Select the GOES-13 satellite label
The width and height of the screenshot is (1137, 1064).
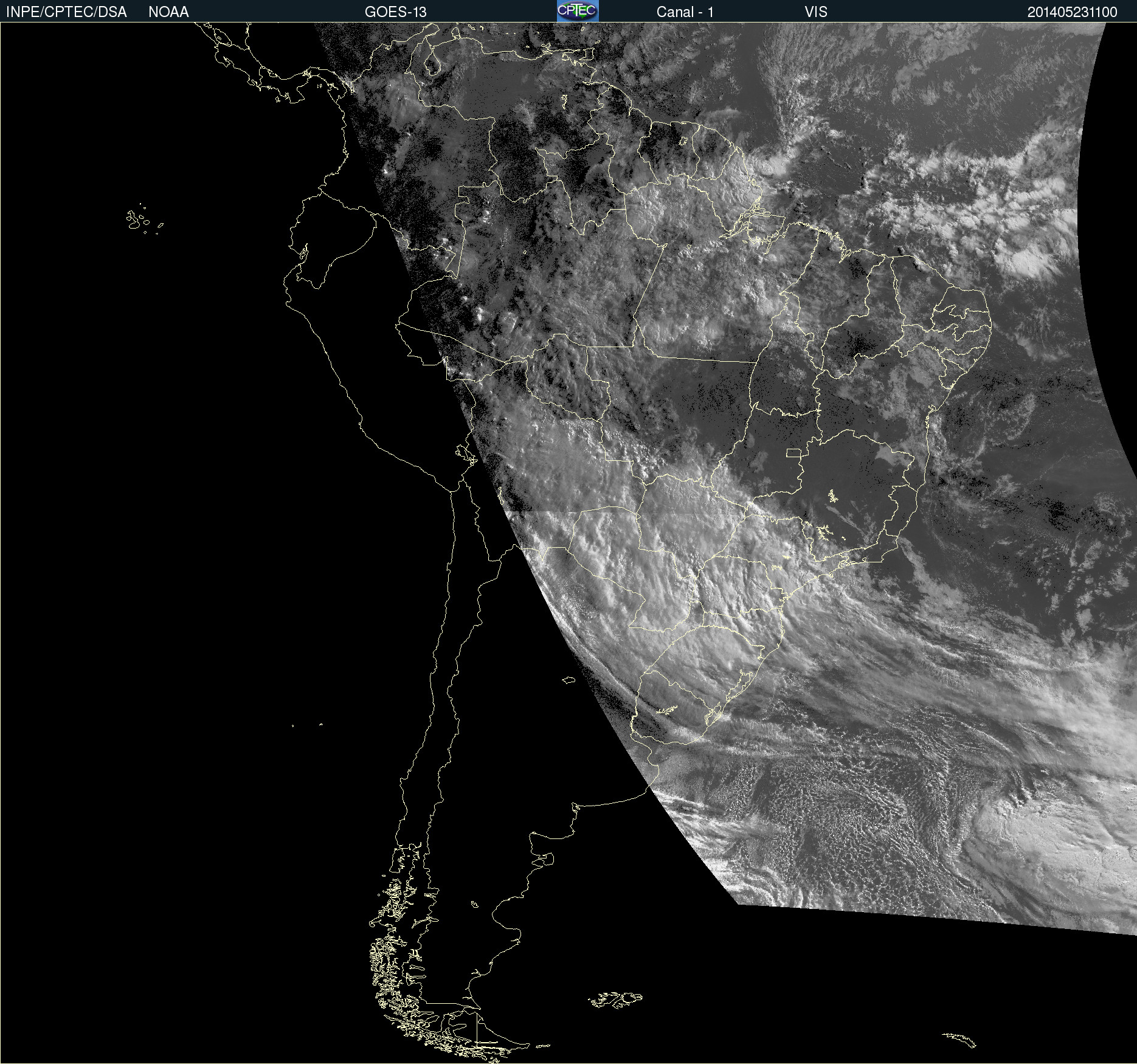(396, 12)
